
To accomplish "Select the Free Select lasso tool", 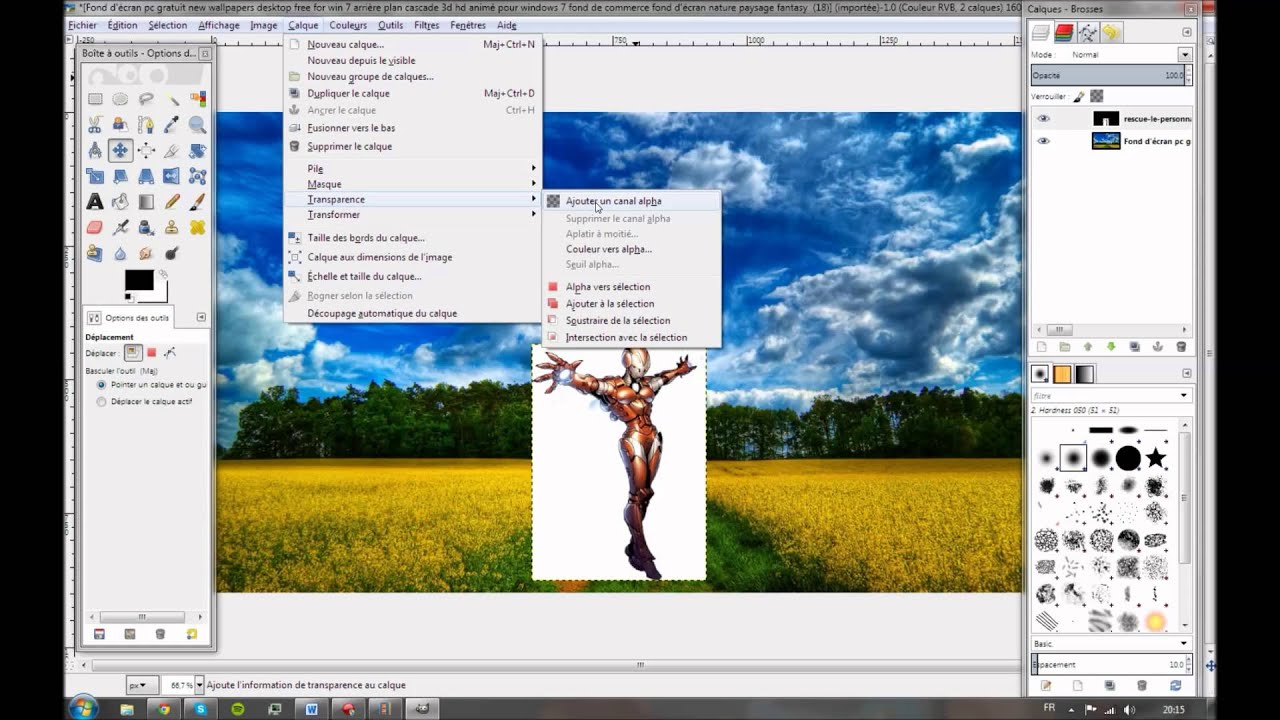I will pyautogui.click(x=146, y=99).
